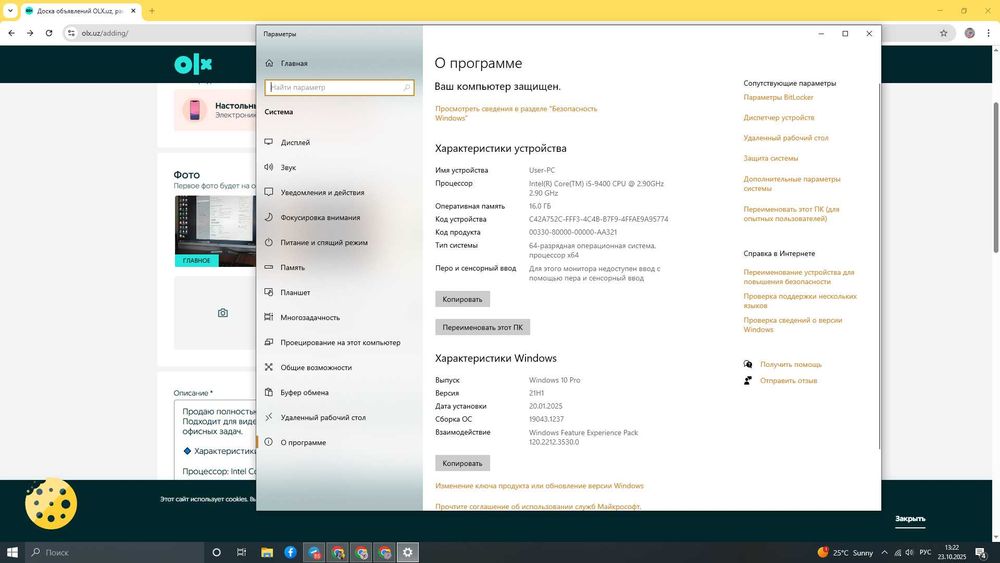1000x563 pixels.
Task: Show hidden system tray icons
Action: [x=884, y=552]
